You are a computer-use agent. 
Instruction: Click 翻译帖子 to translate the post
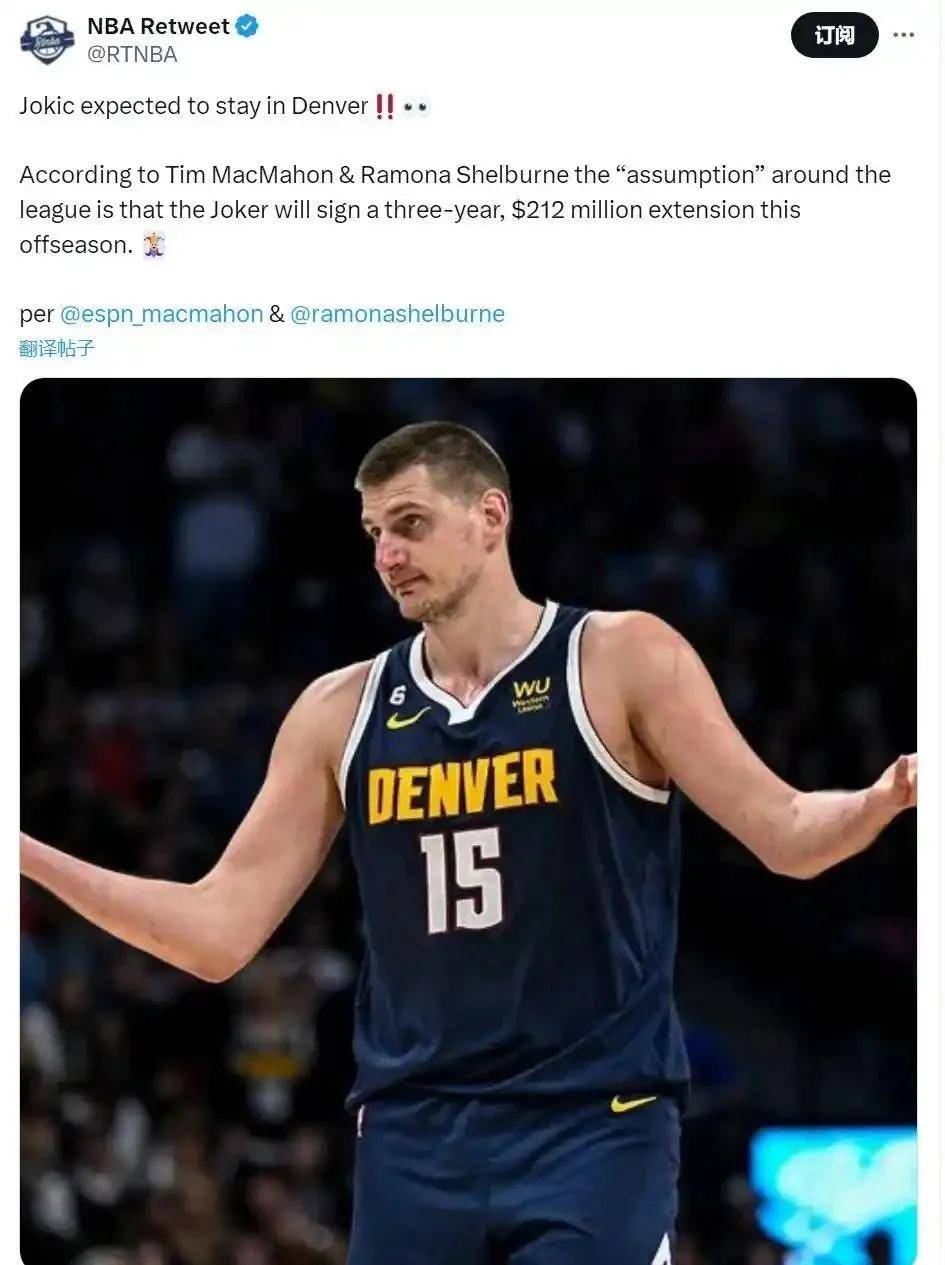(x=57, y=349)
